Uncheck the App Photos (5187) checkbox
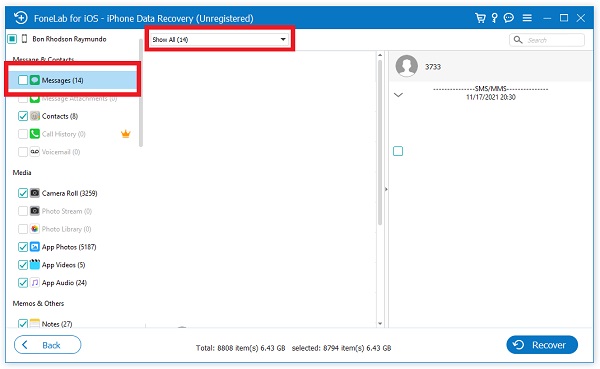 coord(23,247)
